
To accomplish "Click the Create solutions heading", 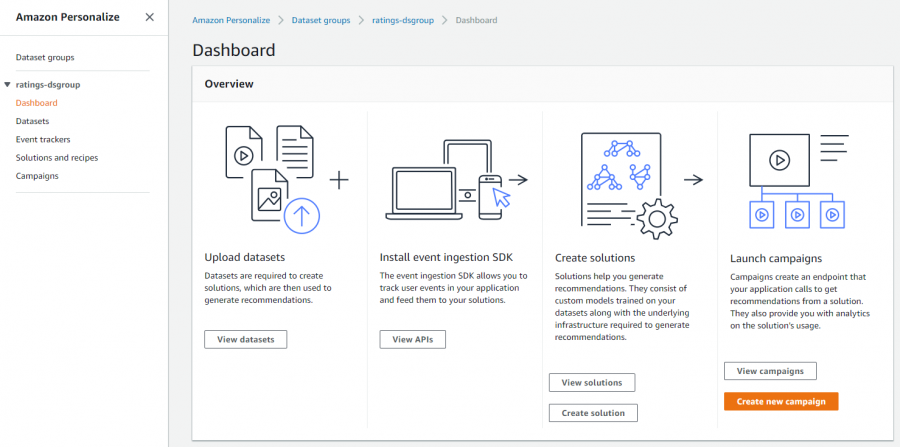I will pos(595,258).
